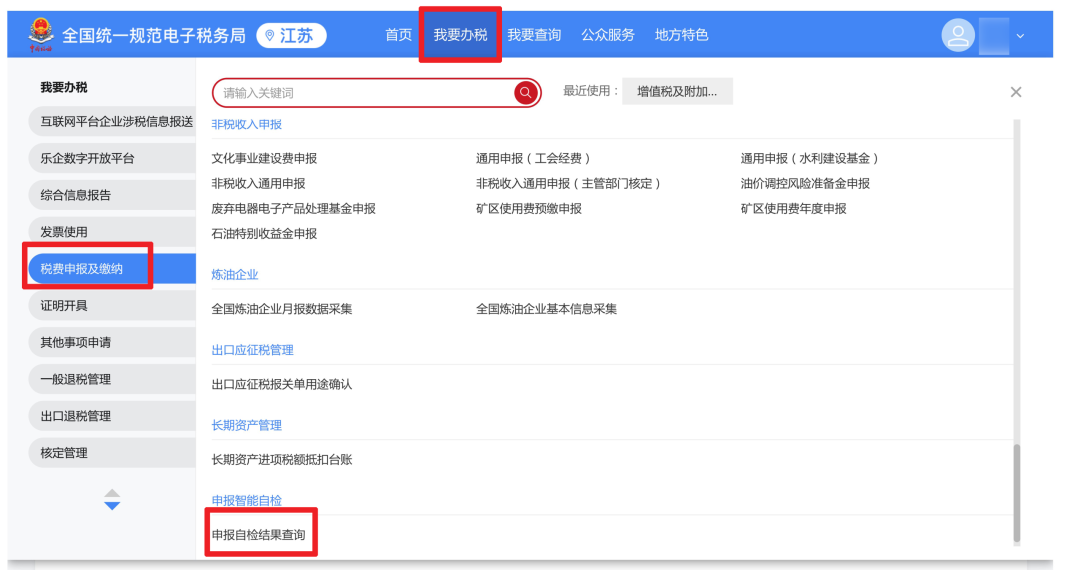Open 长期资产进项税额抵扣台账 link
The height and width of the screenshot is (570, 1080).
point(282,460)
